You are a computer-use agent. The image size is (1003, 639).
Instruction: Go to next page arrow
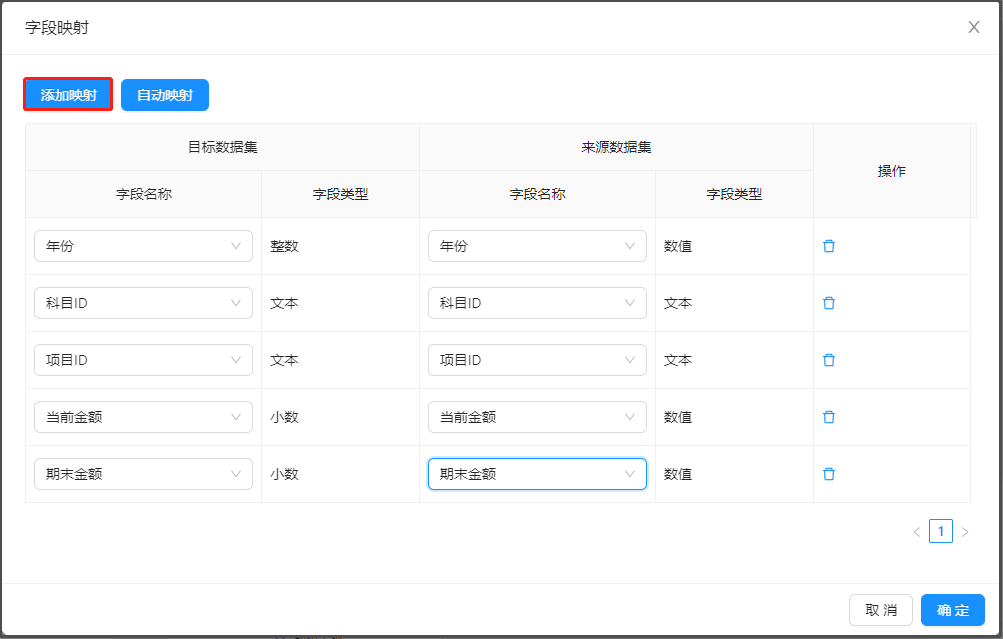tap(965, 532)
